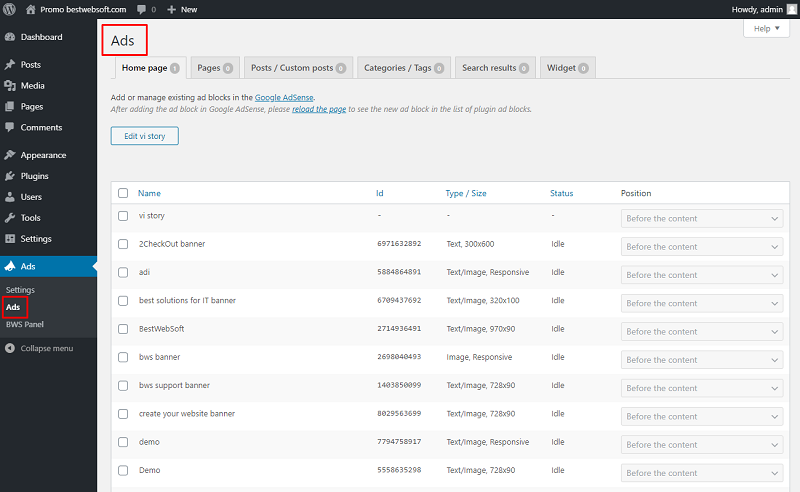The width and height of the screenshot is (800, 492).
Task: Click the Text/Image, 970x90 cell
Action: (481, 329)
